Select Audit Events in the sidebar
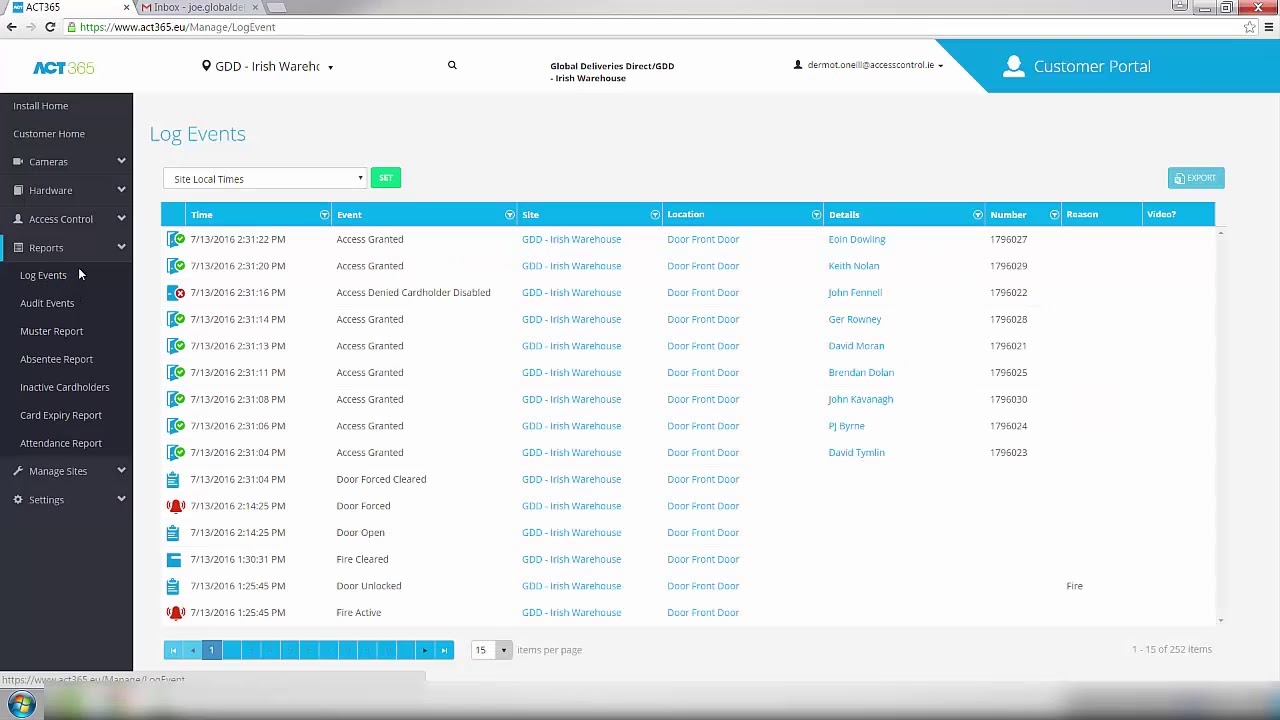This screenshot has width=1280, height=720. [47, 303]
